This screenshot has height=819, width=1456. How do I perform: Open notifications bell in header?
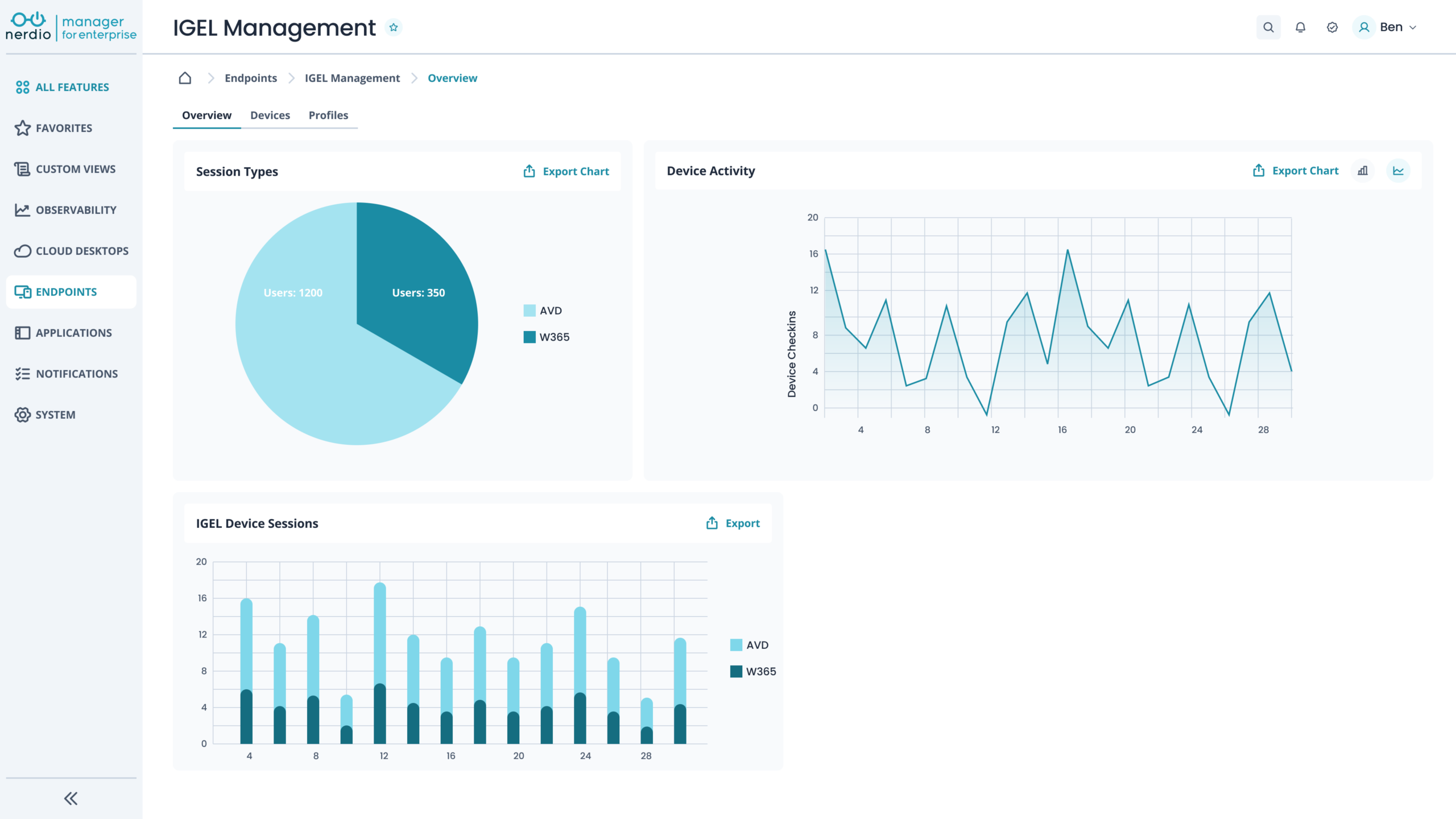coord(1300,27)
